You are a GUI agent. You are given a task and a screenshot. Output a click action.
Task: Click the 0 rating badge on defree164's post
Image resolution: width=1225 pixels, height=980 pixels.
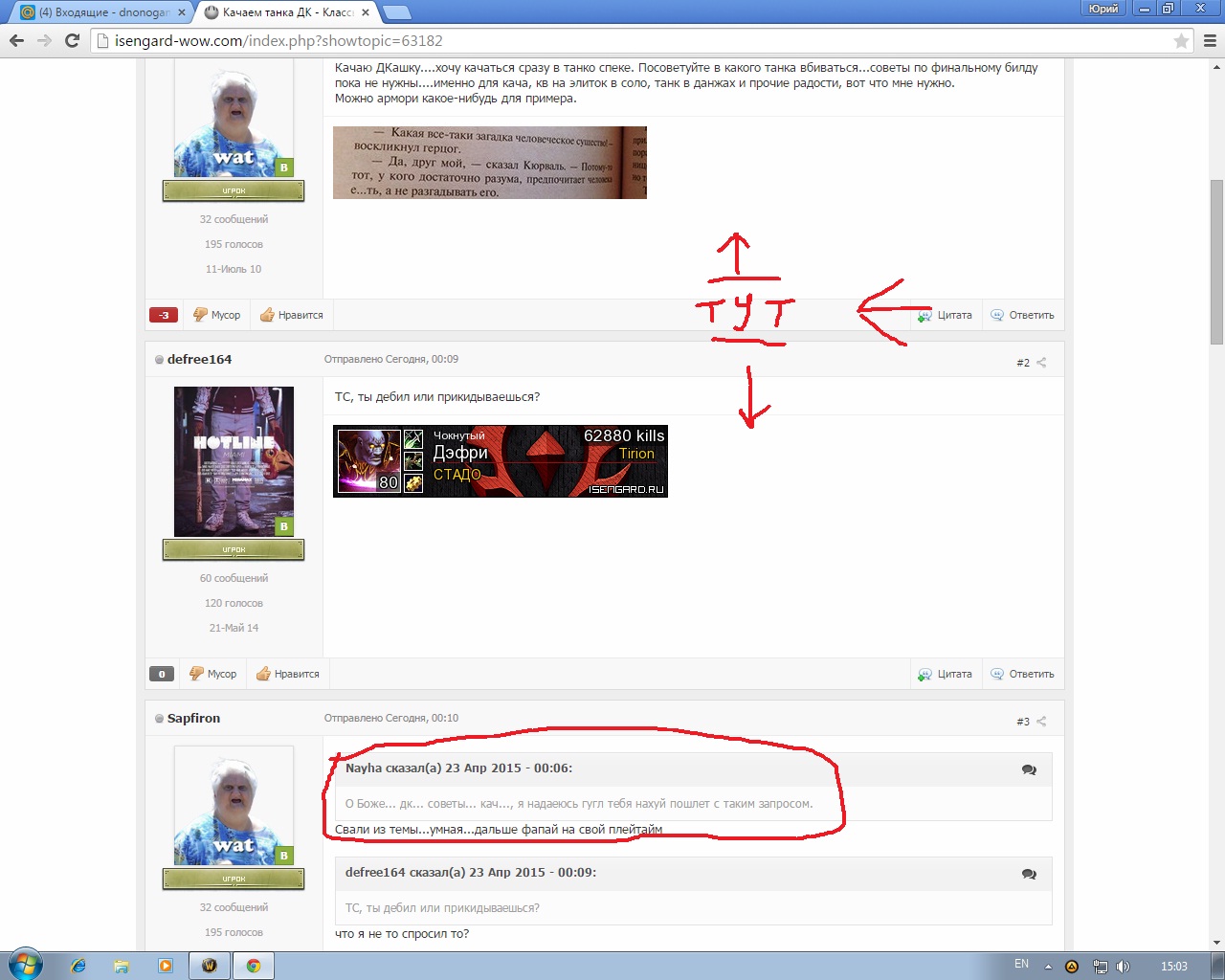pyautogui.click(x=162, y=674)
